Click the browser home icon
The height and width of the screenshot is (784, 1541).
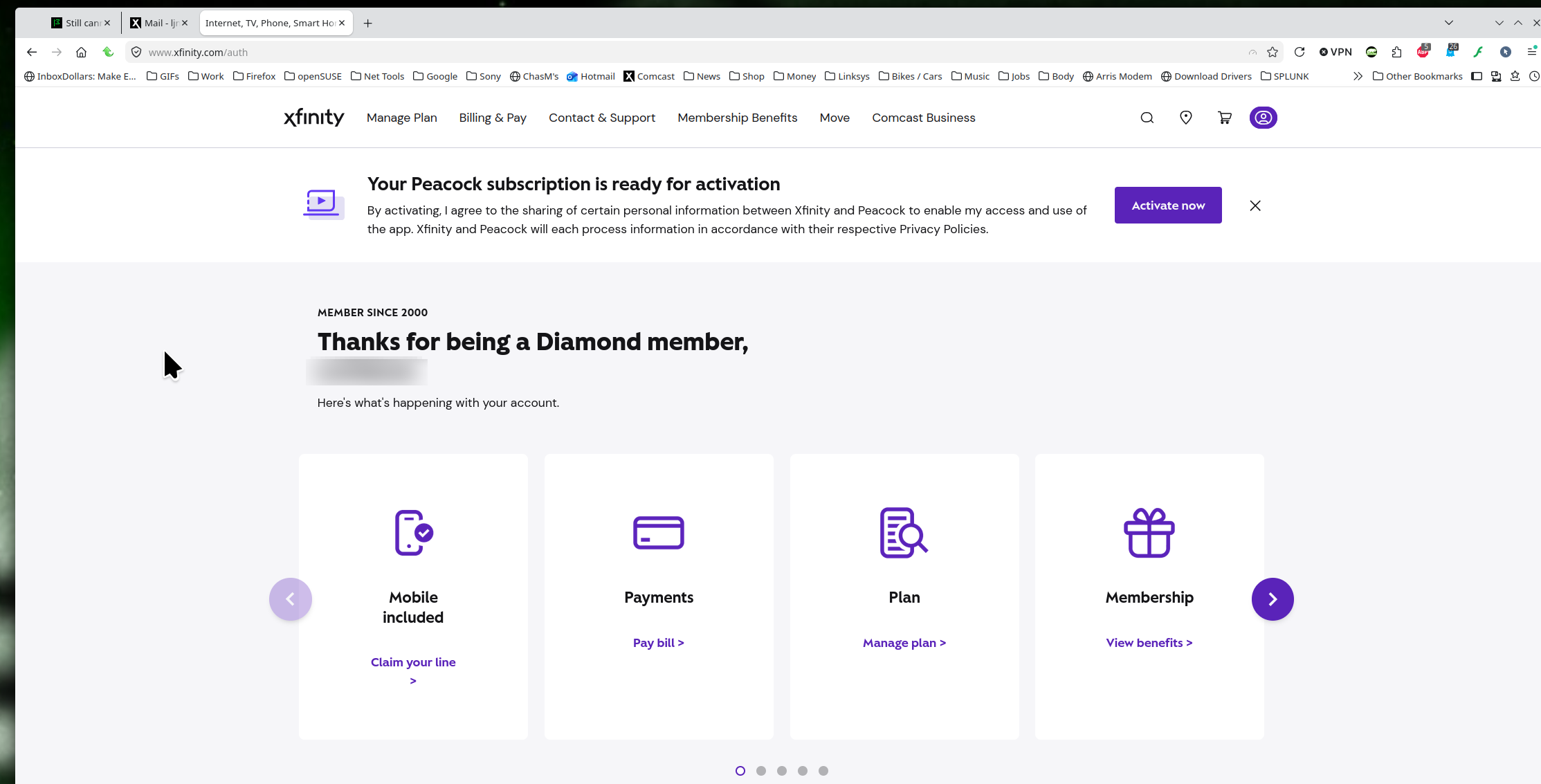(x=81, y=52)
